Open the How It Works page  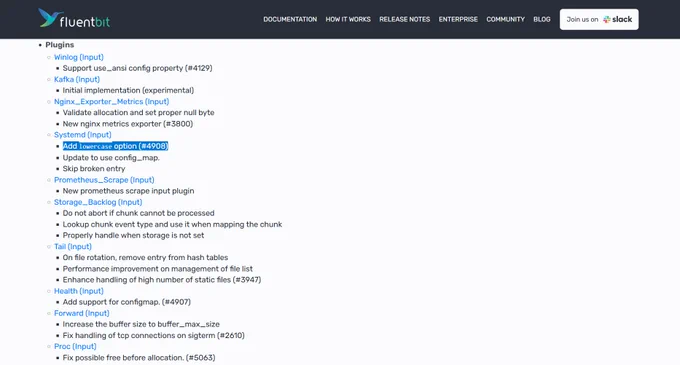point(348,20)
